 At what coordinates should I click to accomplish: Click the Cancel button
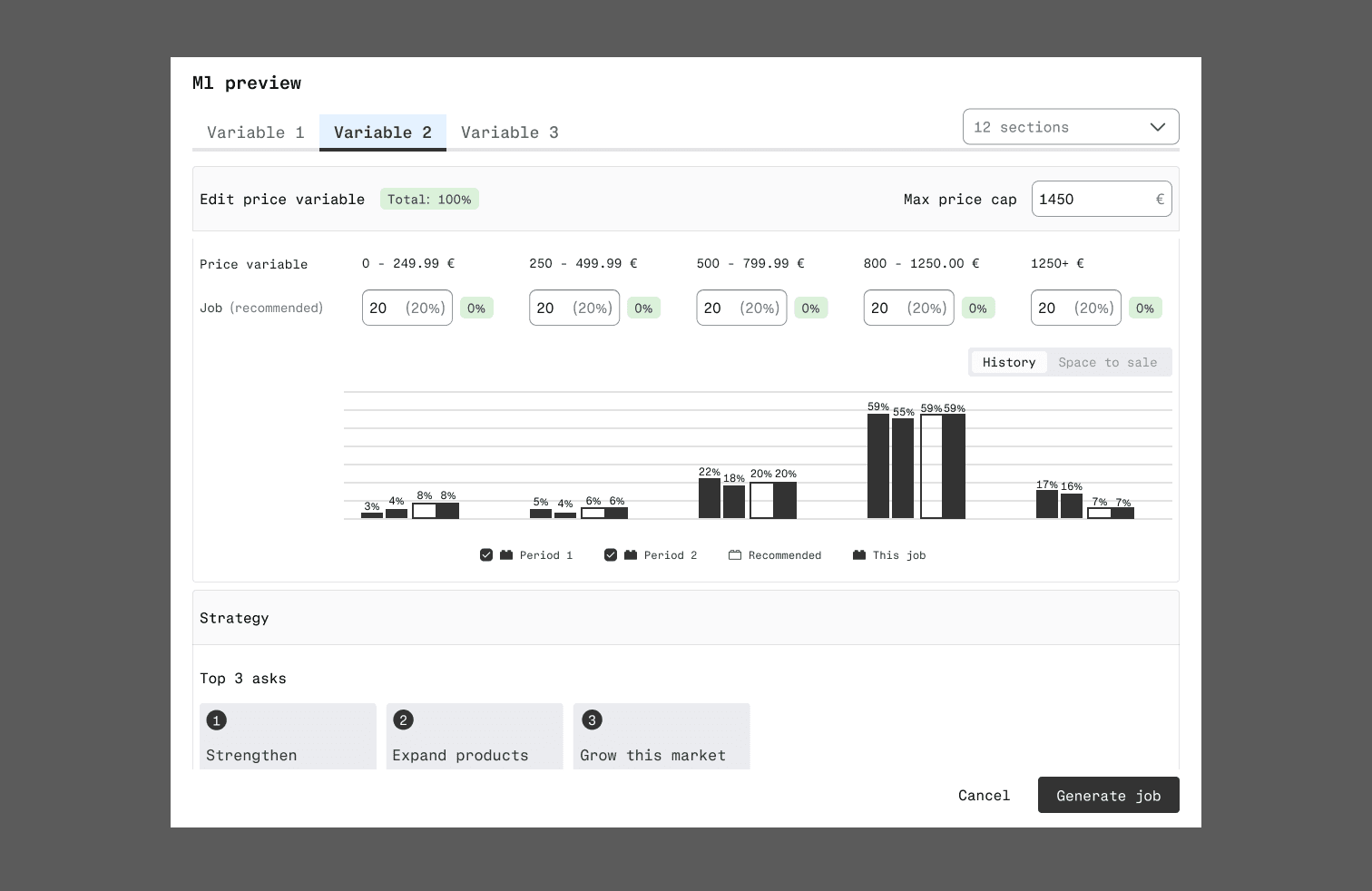pyautogui.click(x=984, y=796)
